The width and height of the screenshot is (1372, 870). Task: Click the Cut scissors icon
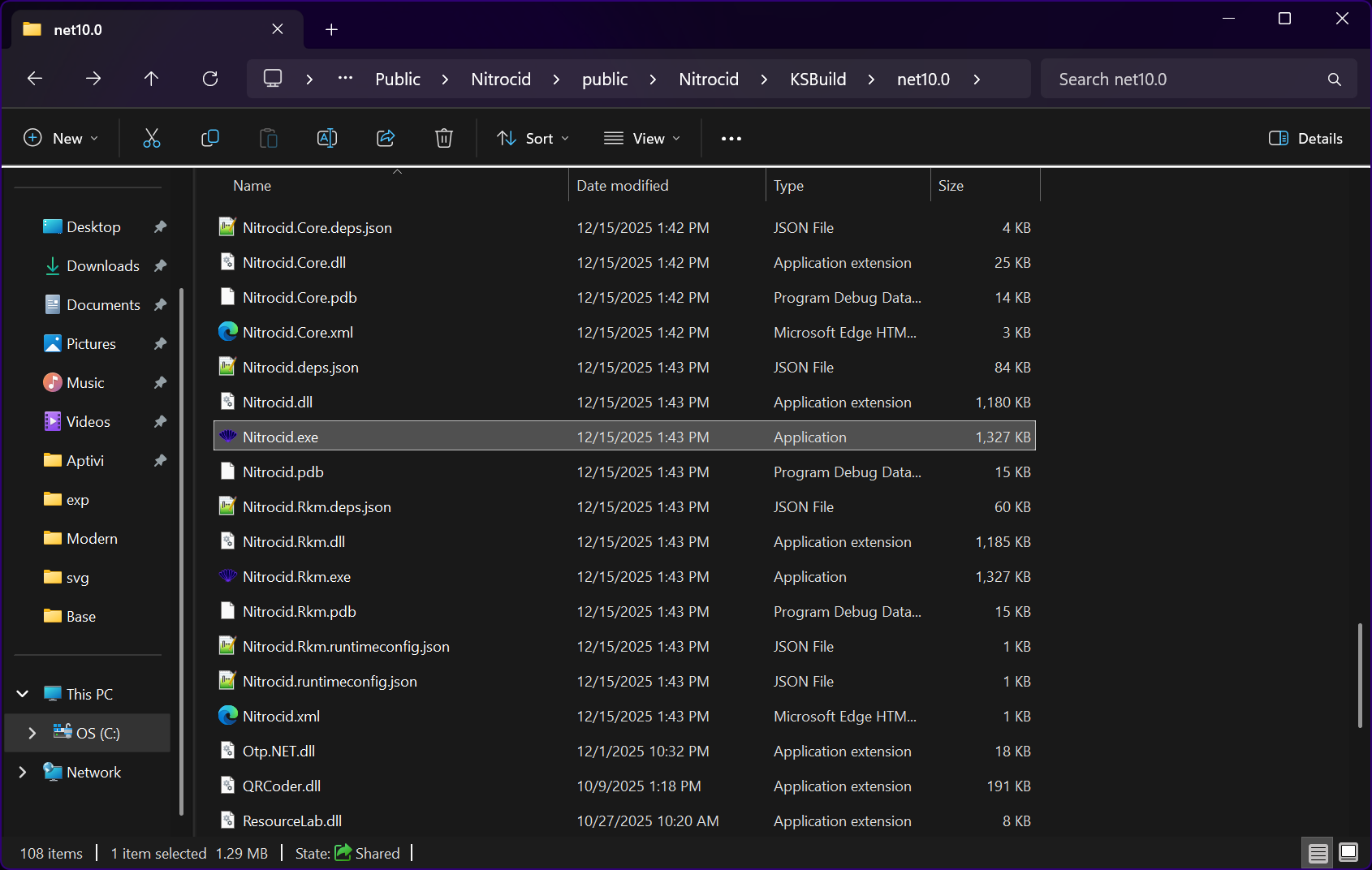(152, 138)
